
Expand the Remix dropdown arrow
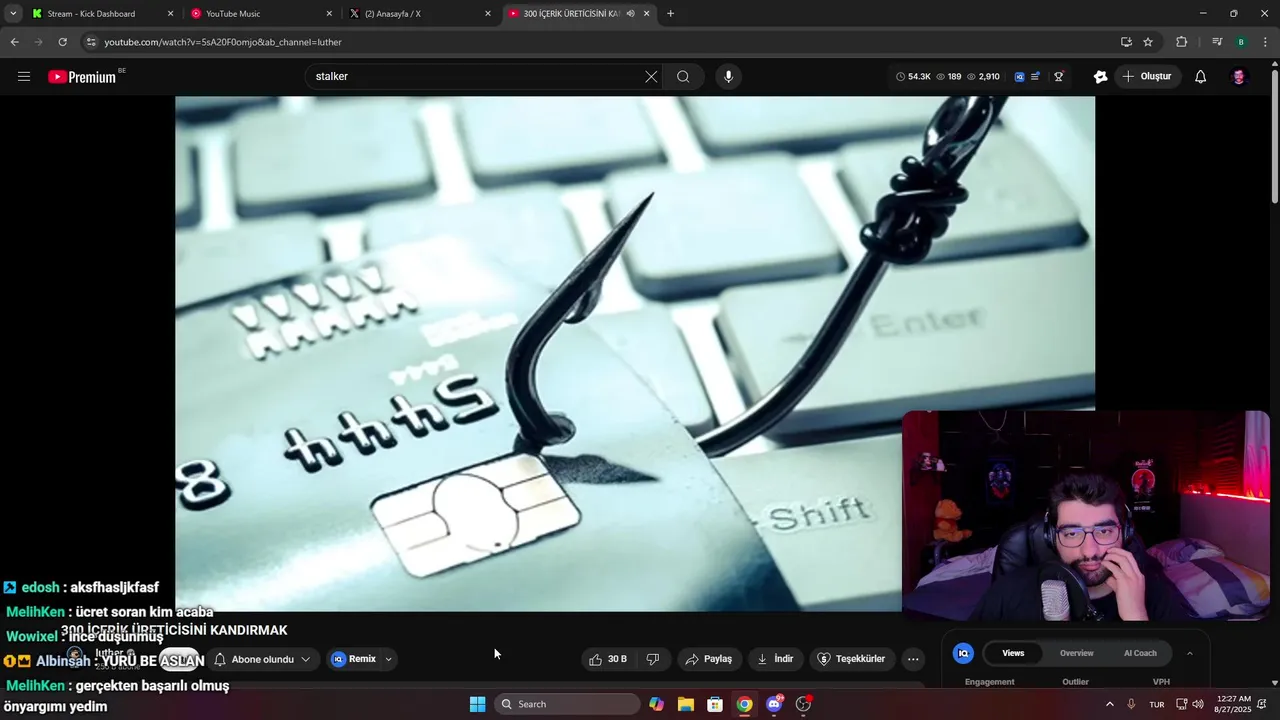389,659
